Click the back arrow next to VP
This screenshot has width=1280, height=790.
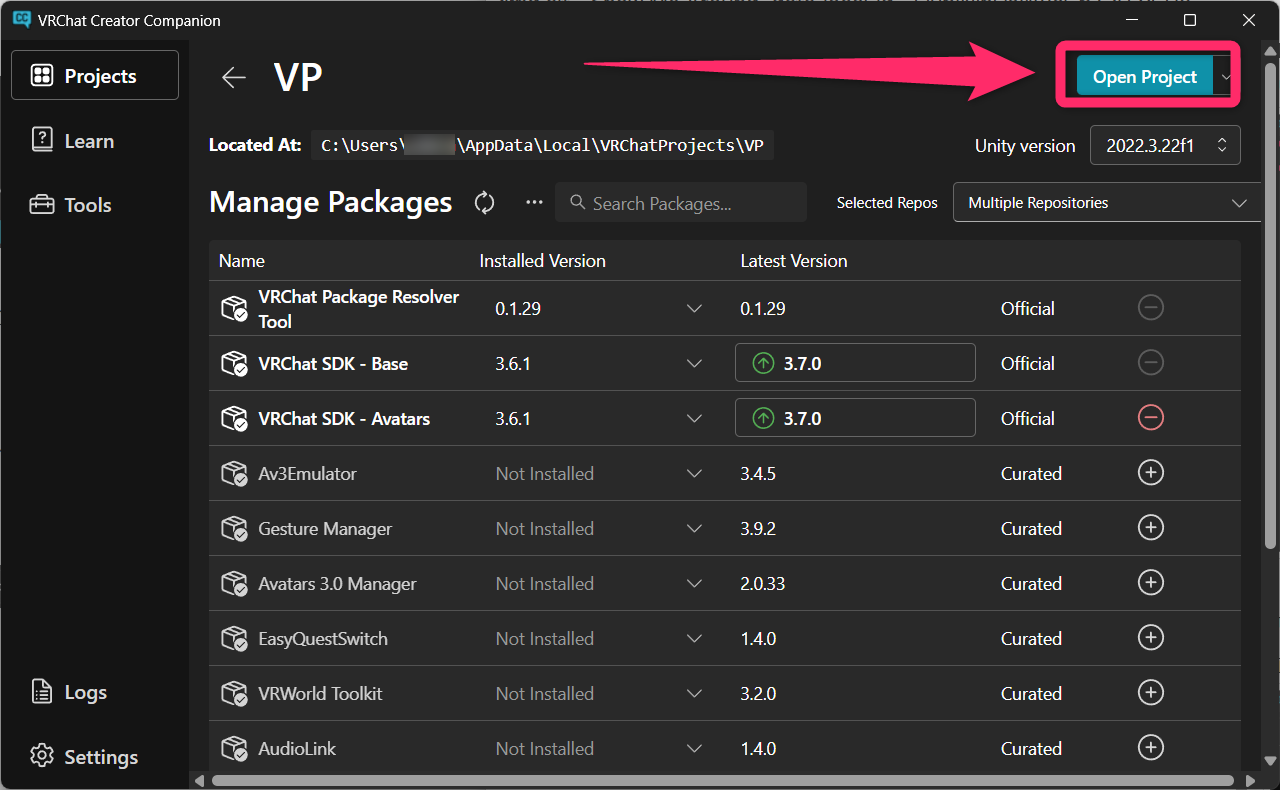click(234, 77)
